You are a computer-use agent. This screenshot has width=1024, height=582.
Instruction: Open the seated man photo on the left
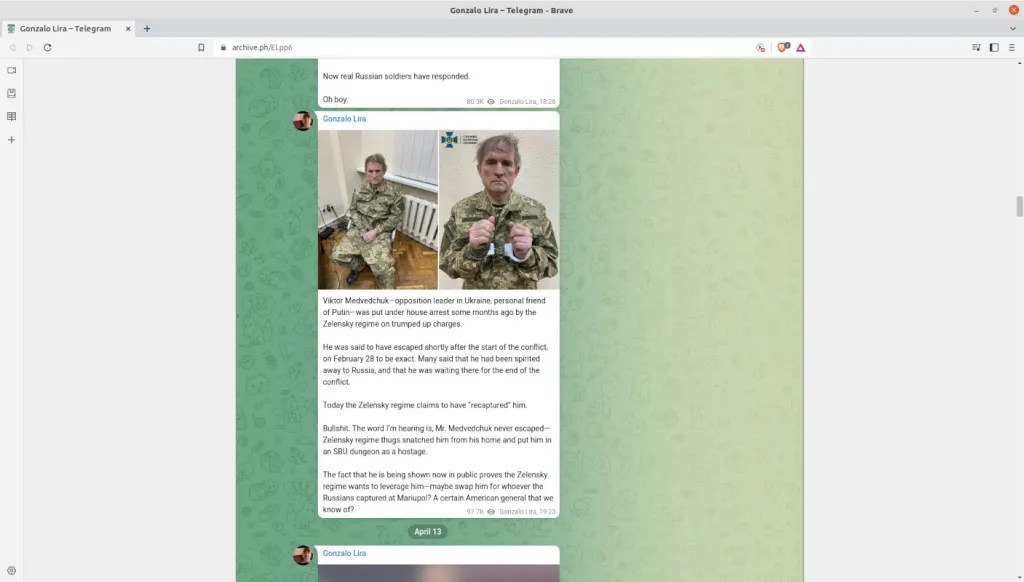click(x=378, y=210)
